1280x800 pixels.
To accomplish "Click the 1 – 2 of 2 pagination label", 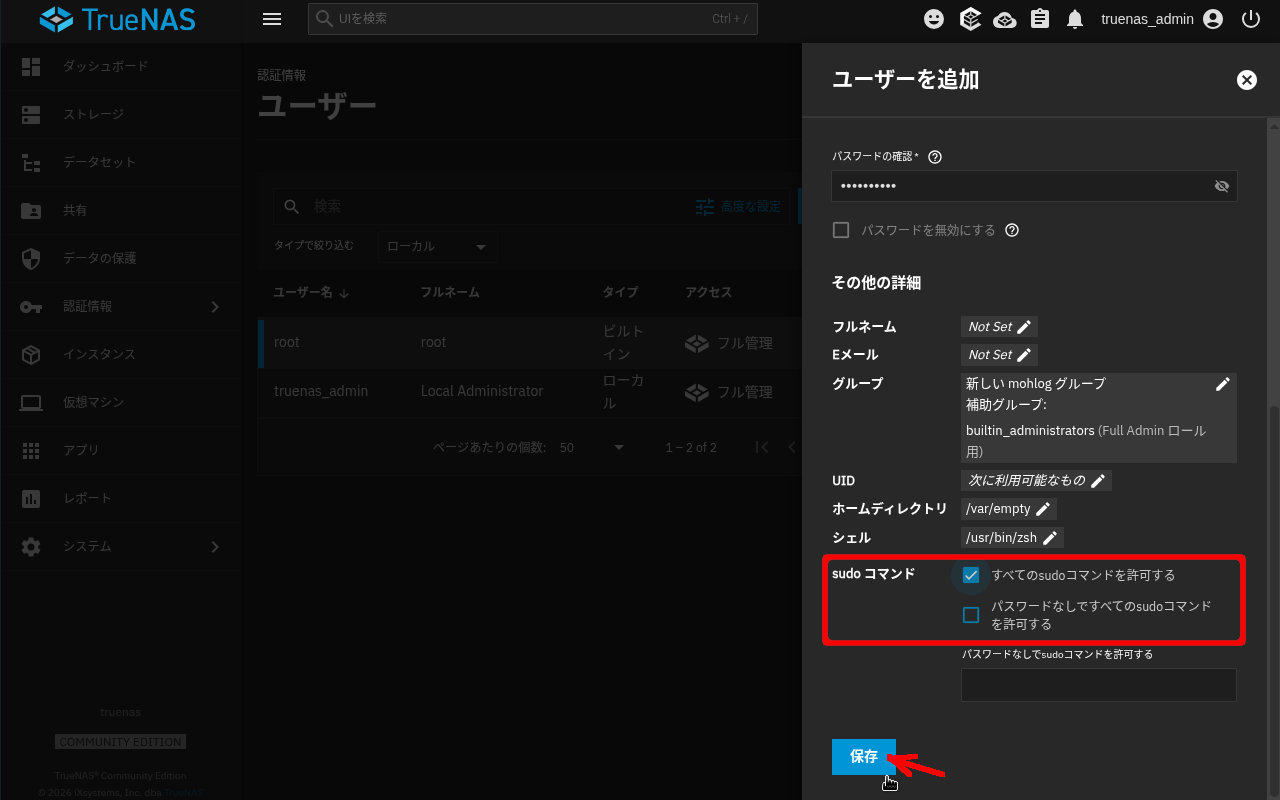I will click(691, 447).
